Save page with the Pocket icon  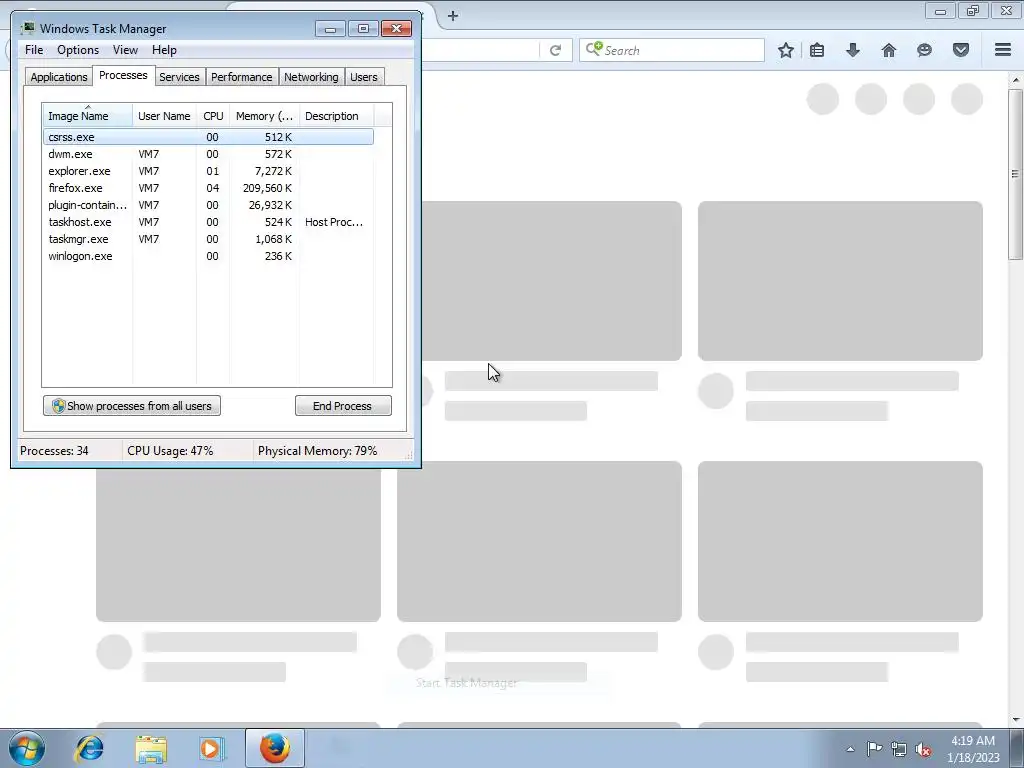pos(961,50)
